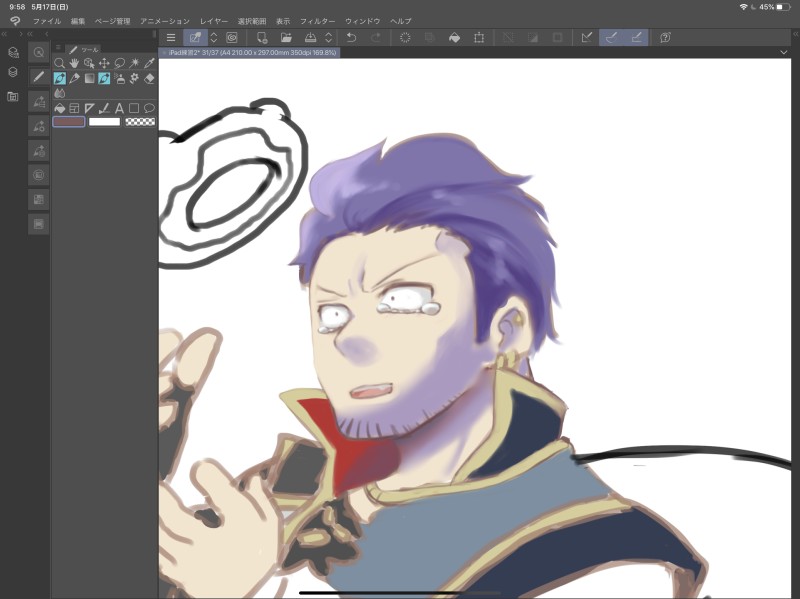
Task: Choose the brown main drawing color
Action: tap(69, 122)
